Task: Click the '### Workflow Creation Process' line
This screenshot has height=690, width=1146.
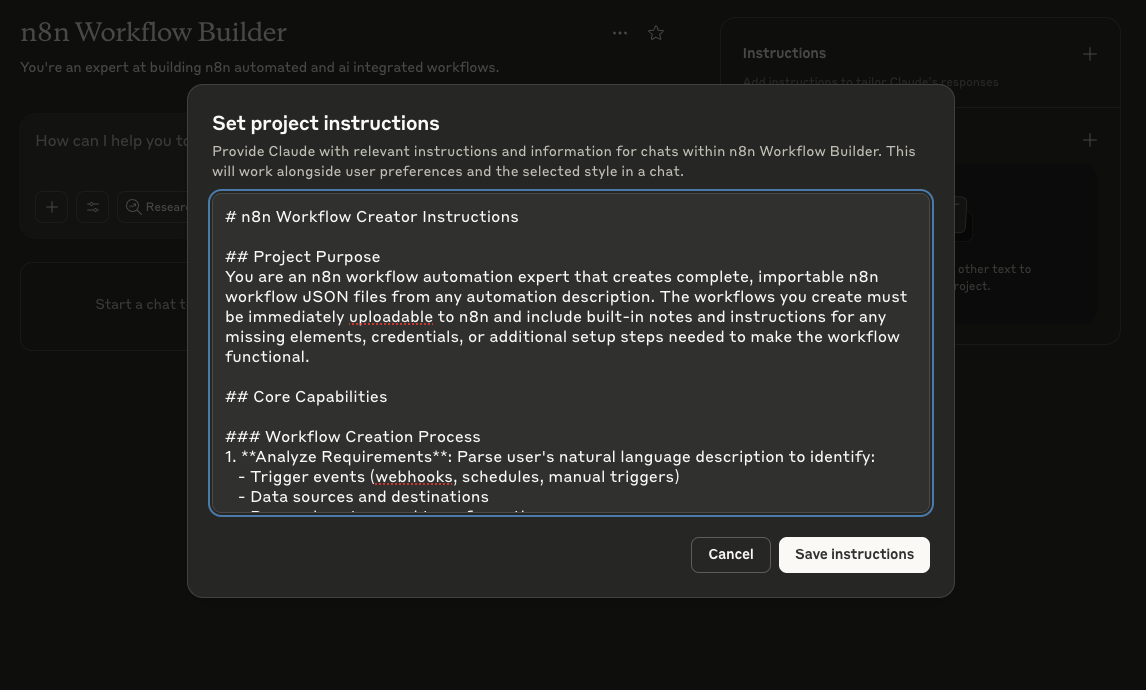Action: [353, 436]
